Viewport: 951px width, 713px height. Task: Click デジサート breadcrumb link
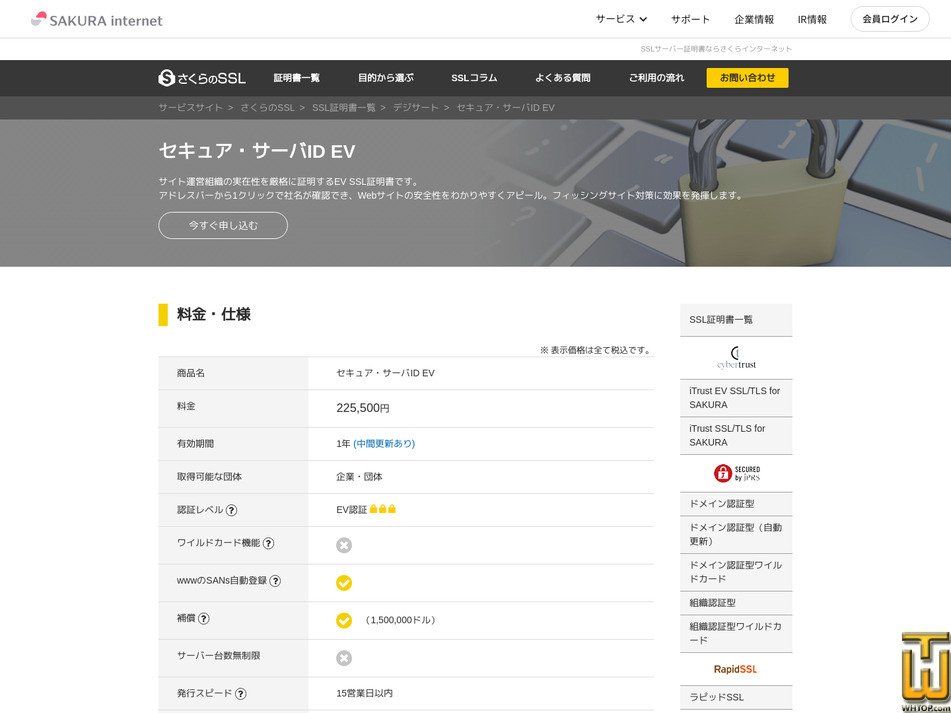point(415,107)
